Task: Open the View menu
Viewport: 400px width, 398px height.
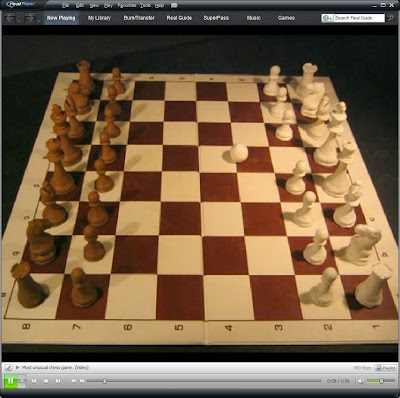Action: [x=94, y=6]
